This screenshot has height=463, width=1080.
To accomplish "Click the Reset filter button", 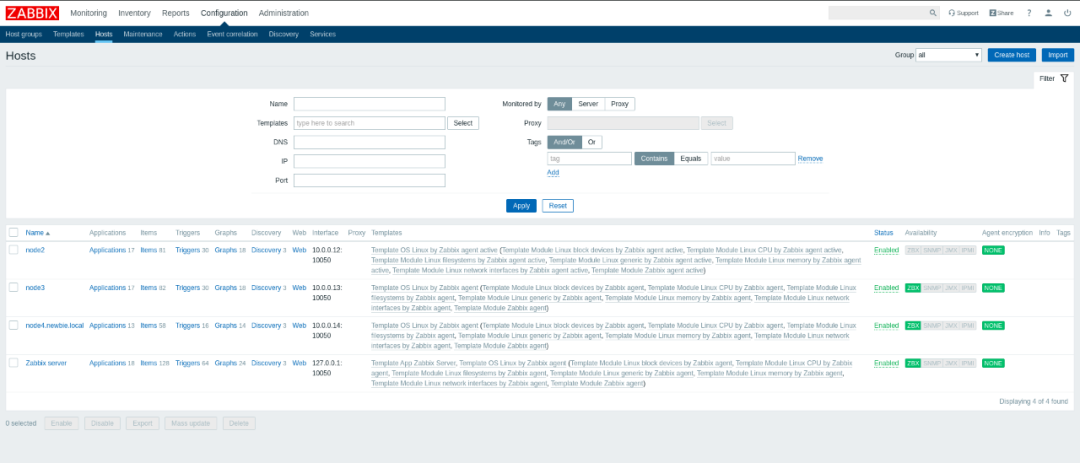I will click(x=558, y=205).
